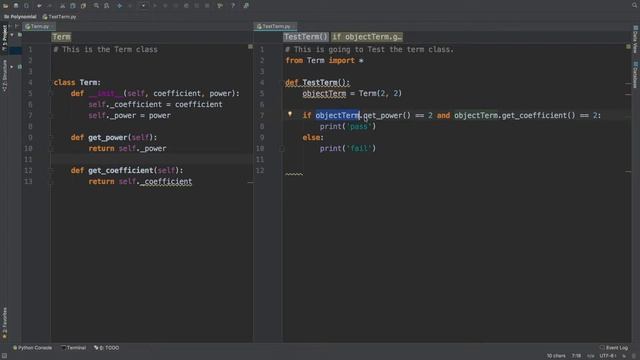Click 'return self._coefficient' on line 13
The width and height of the screenshot is (640, 360).
(140, 182)
